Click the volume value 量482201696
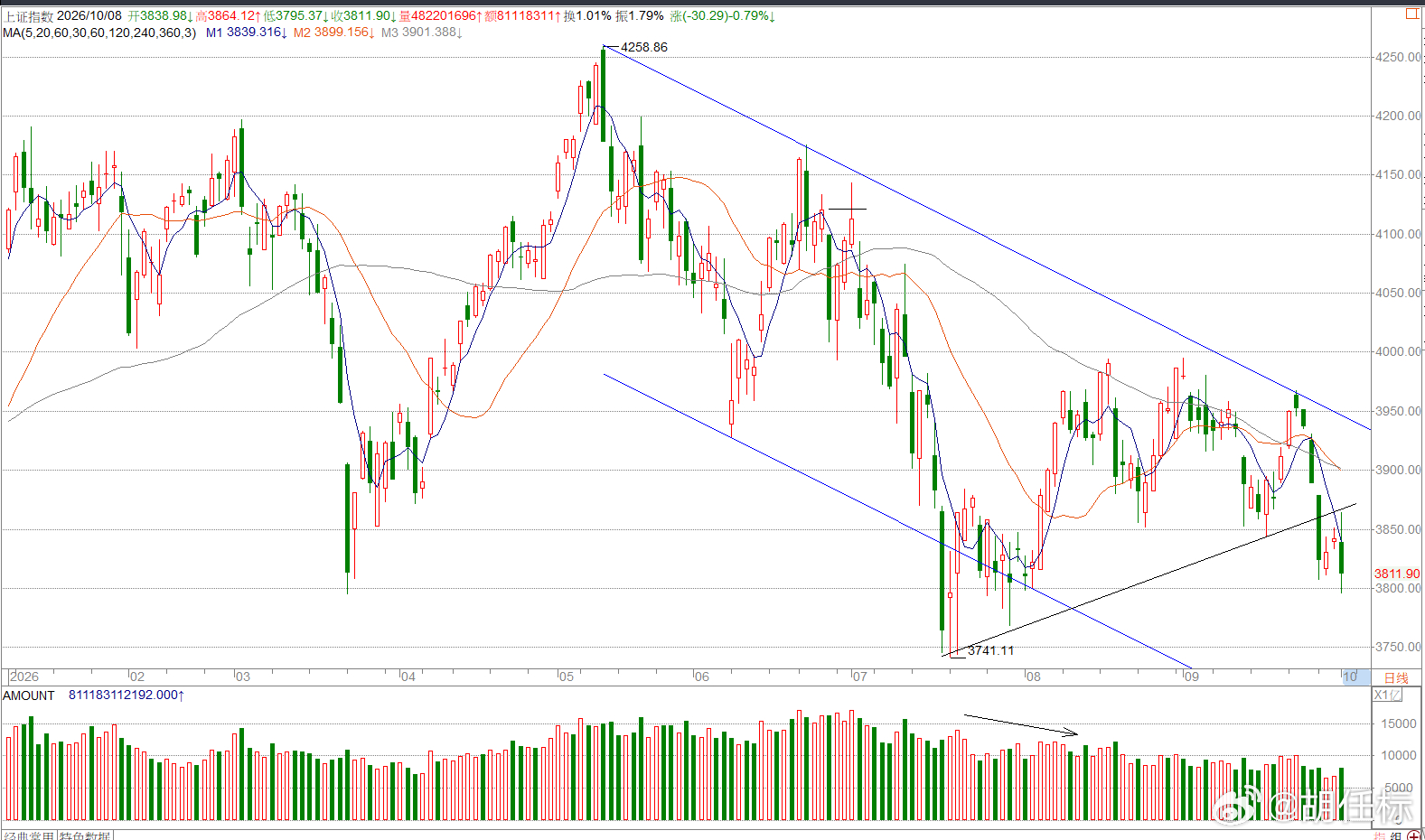 pyautogui.click(x=441, y=16)
